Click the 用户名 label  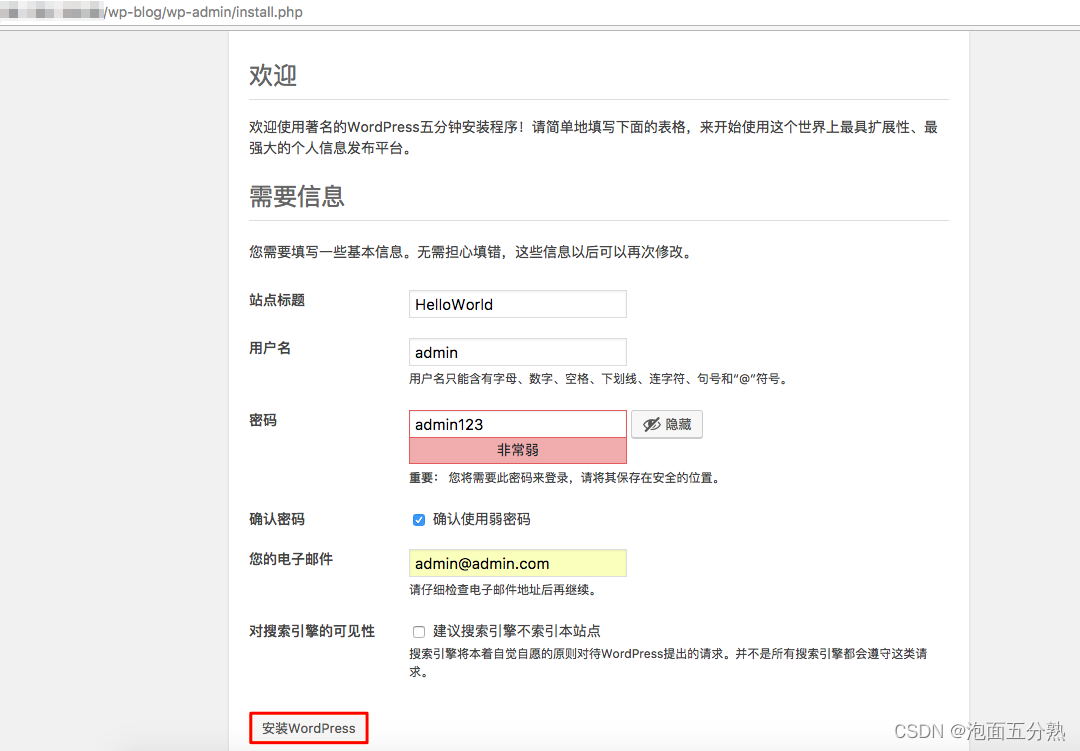(x=270, y=348)
